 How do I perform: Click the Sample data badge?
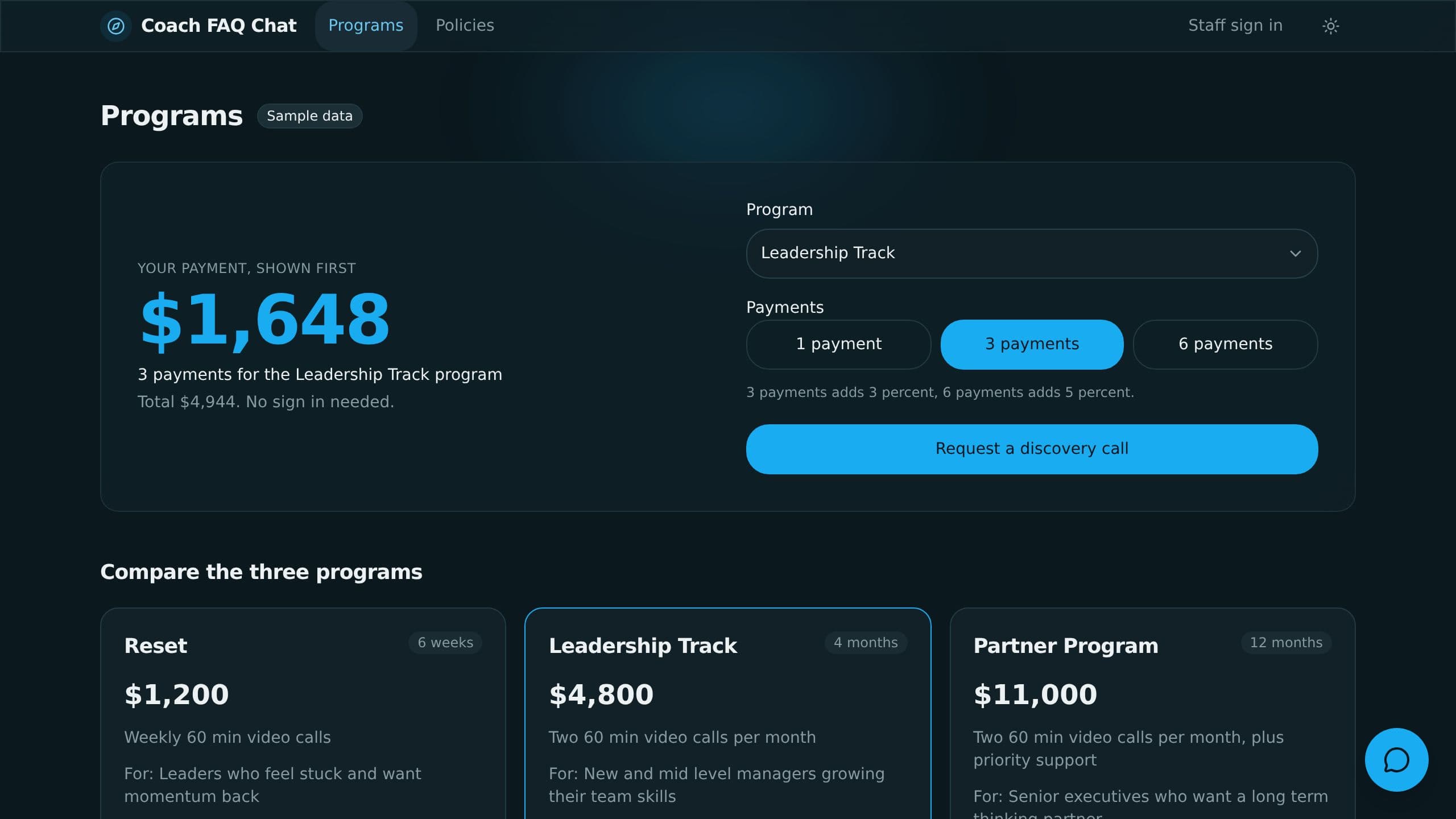[309, 116]
